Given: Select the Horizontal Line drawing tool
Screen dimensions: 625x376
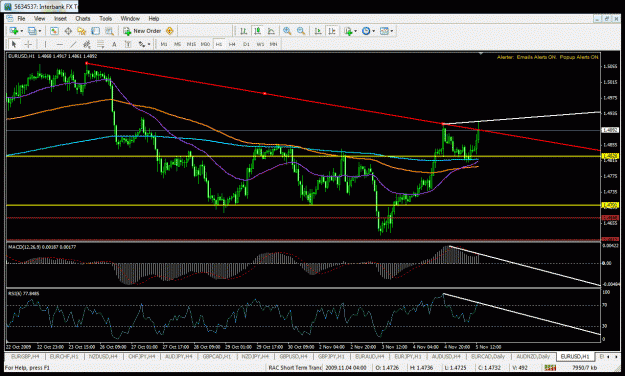Looking at the screenshot, I should tap(59, 44).
